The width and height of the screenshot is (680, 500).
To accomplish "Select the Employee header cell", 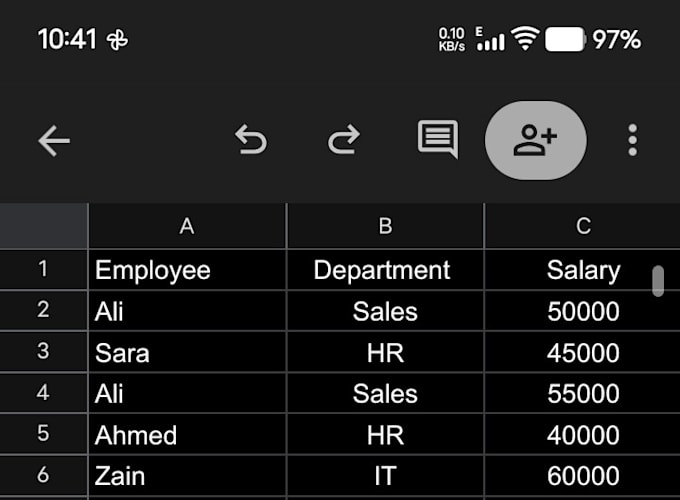I will pos(187,270).
